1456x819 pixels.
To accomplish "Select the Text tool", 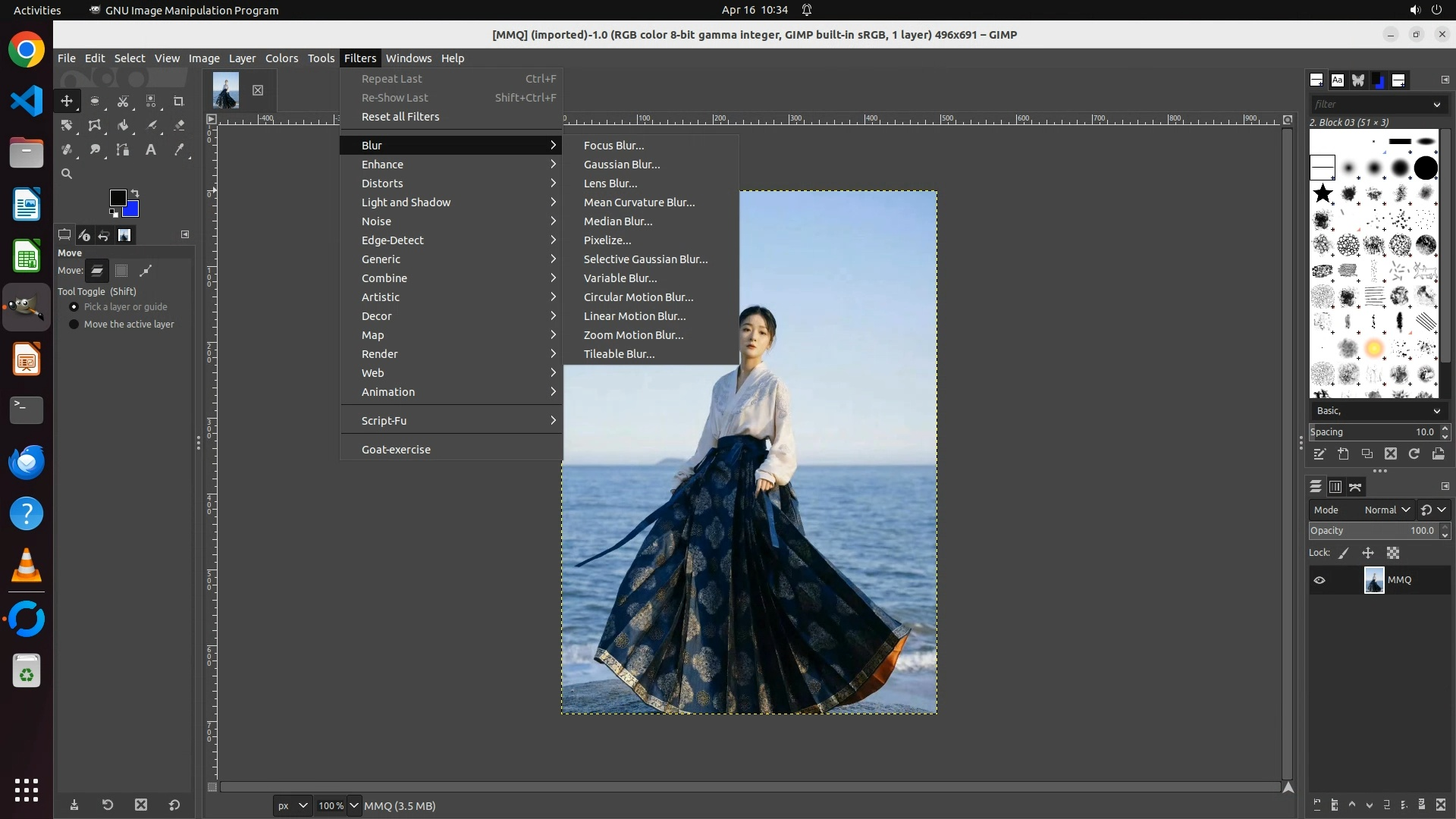I will 151,149.
